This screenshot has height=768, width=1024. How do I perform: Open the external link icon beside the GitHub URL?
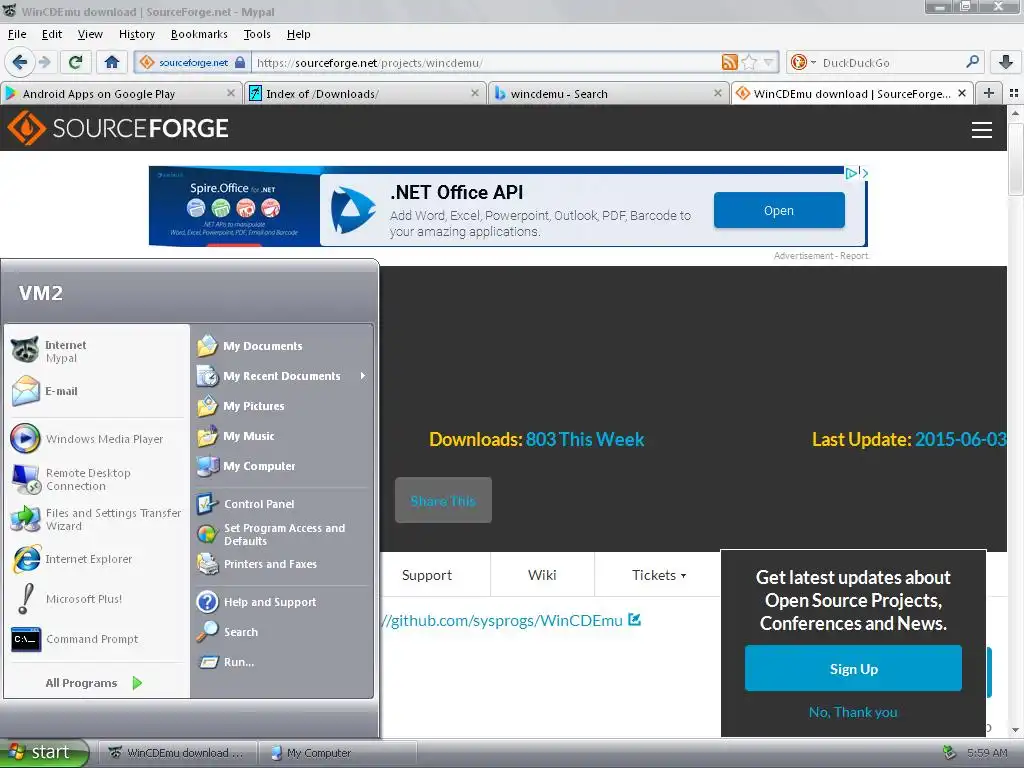click(634, 620)
